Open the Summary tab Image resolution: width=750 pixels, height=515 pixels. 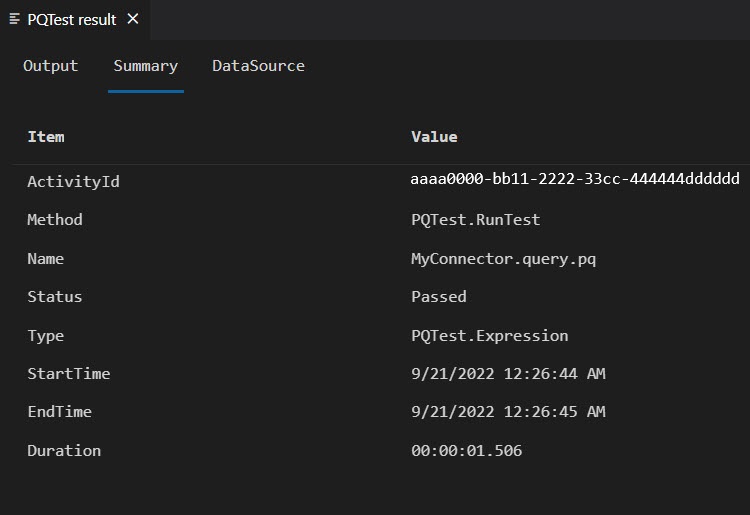click(145, 66)
